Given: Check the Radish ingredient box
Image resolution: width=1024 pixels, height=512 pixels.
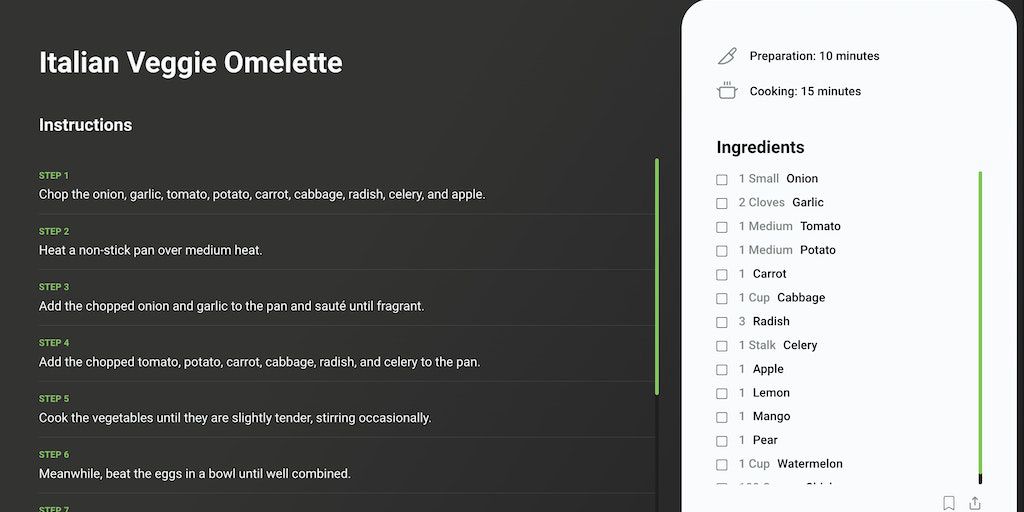Looking at the screenshot, I should (722, 322).
